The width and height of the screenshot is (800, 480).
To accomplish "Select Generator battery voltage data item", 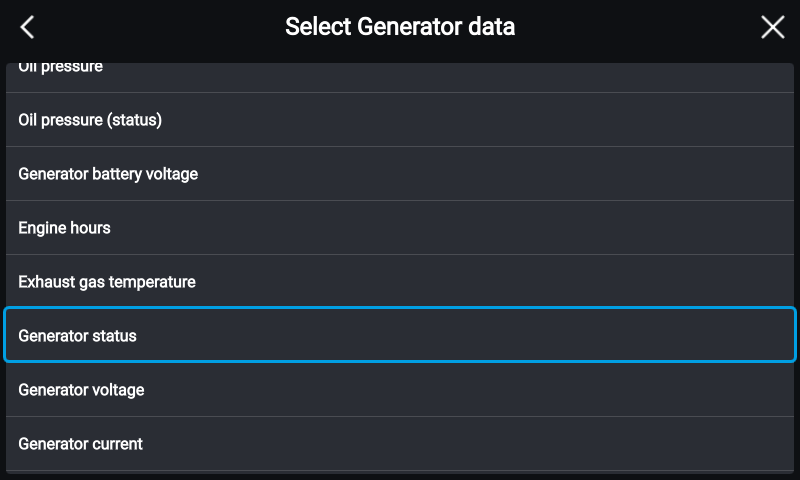I will point(400,174).
